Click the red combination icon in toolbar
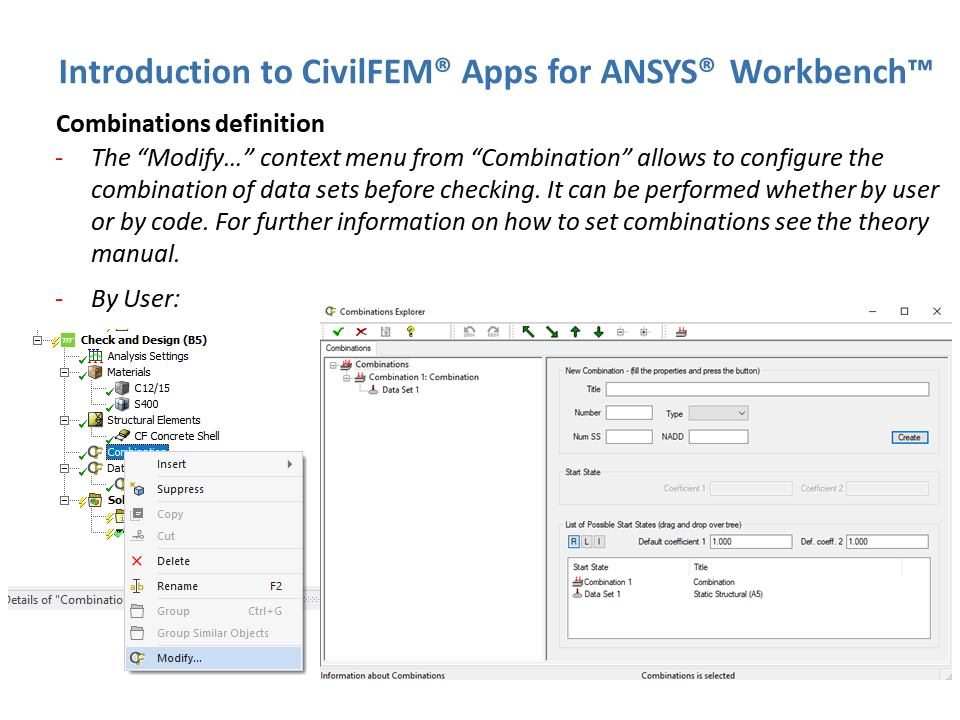Viewport: 960px width, 720px height. point(681,331)
